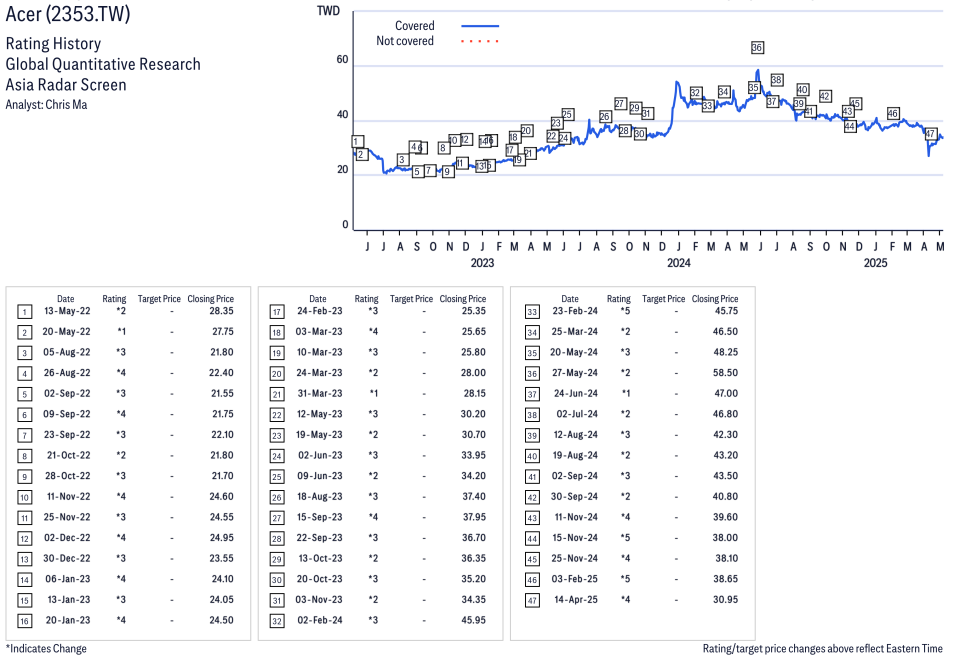This screenshot has height=655, width=954.
Task: Click the TWD axis unit label
Action: (329, 11)
